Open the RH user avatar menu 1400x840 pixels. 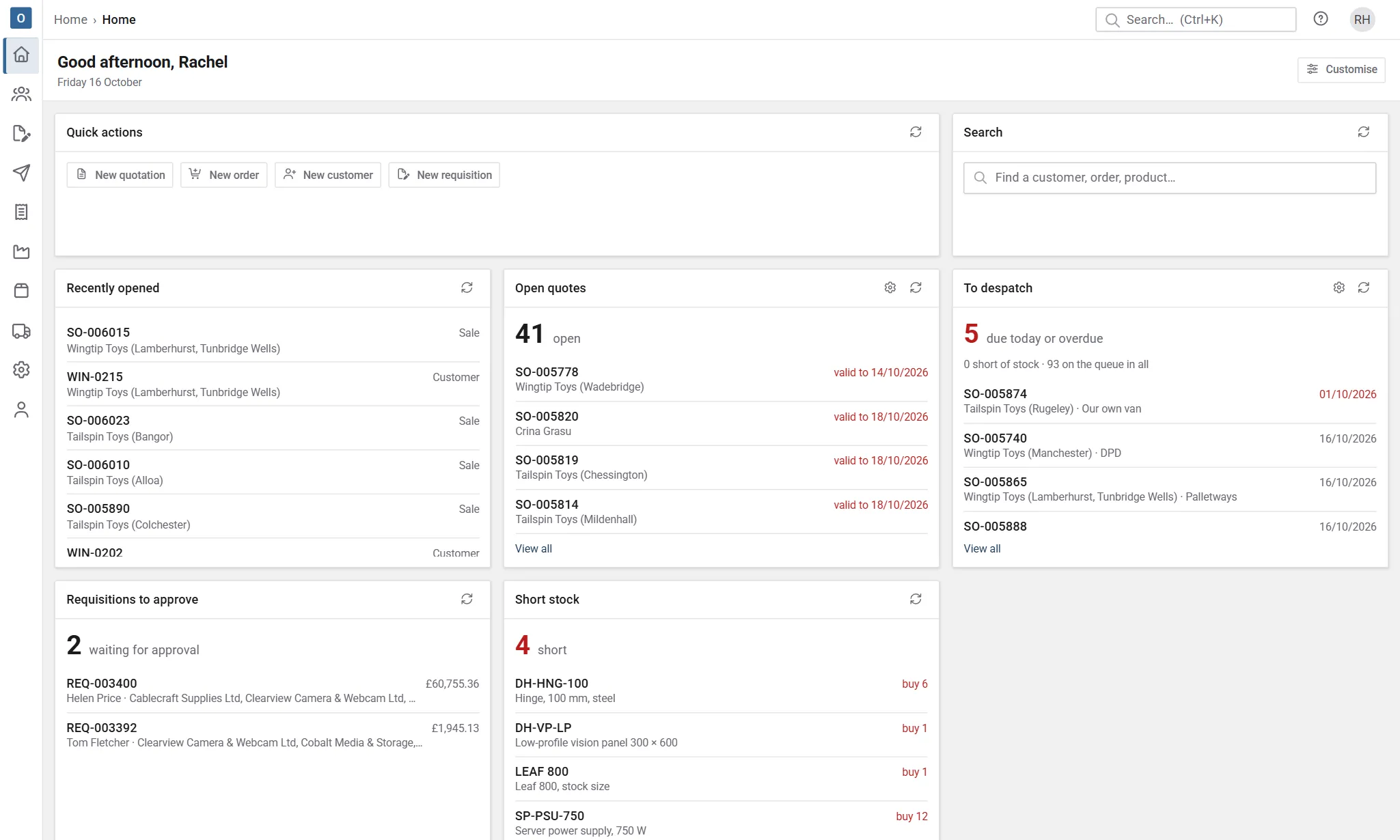[x=1362, y=19]
